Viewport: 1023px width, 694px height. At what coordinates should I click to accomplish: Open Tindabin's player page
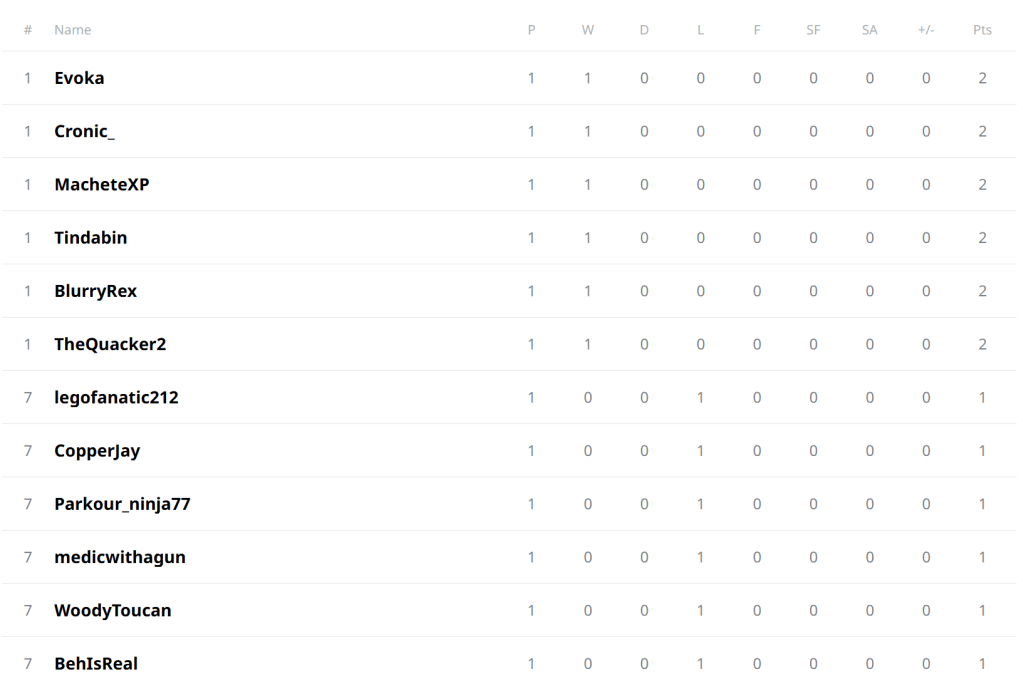(90, 238)
